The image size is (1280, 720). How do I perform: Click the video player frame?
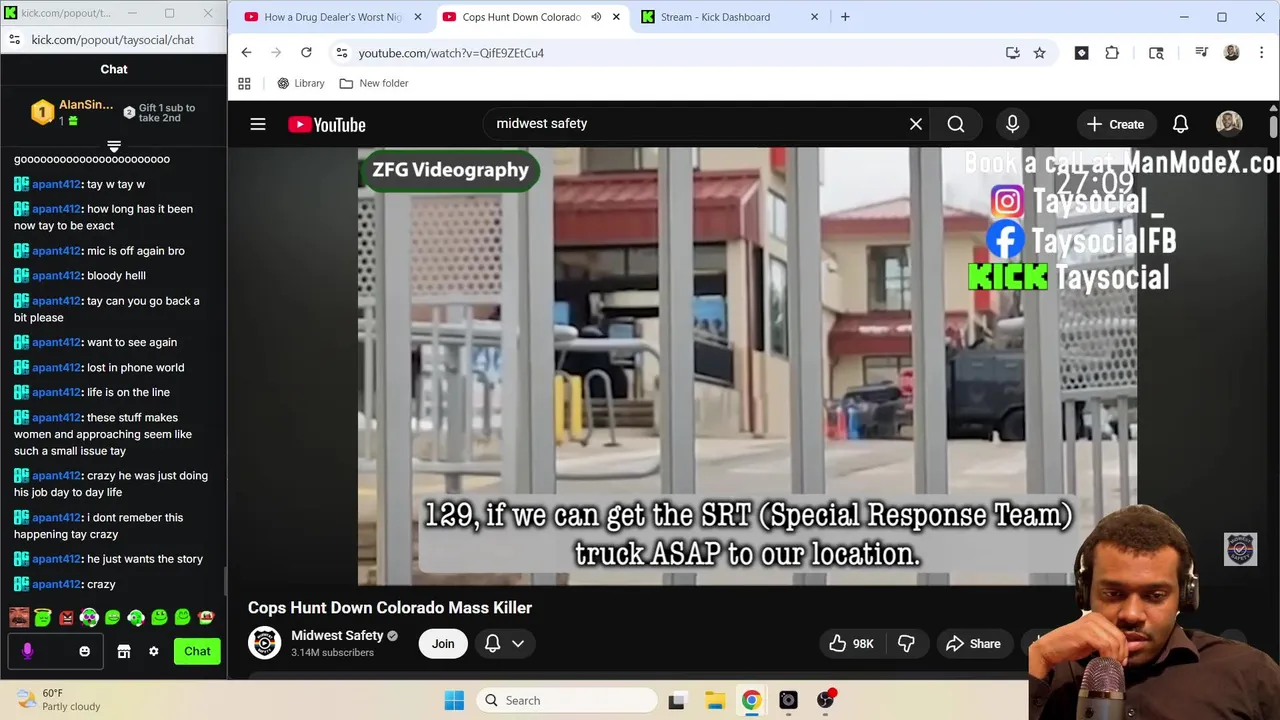(x=747, y=366)
